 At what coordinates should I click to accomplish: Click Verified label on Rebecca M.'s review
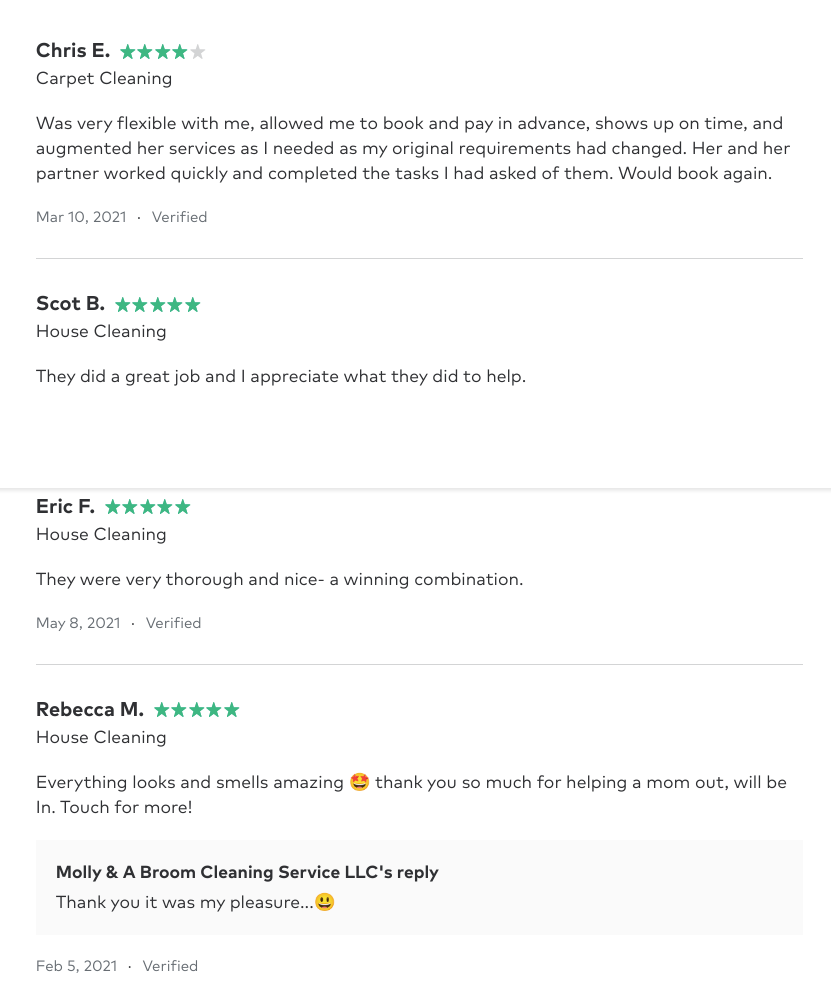point(170,966)
